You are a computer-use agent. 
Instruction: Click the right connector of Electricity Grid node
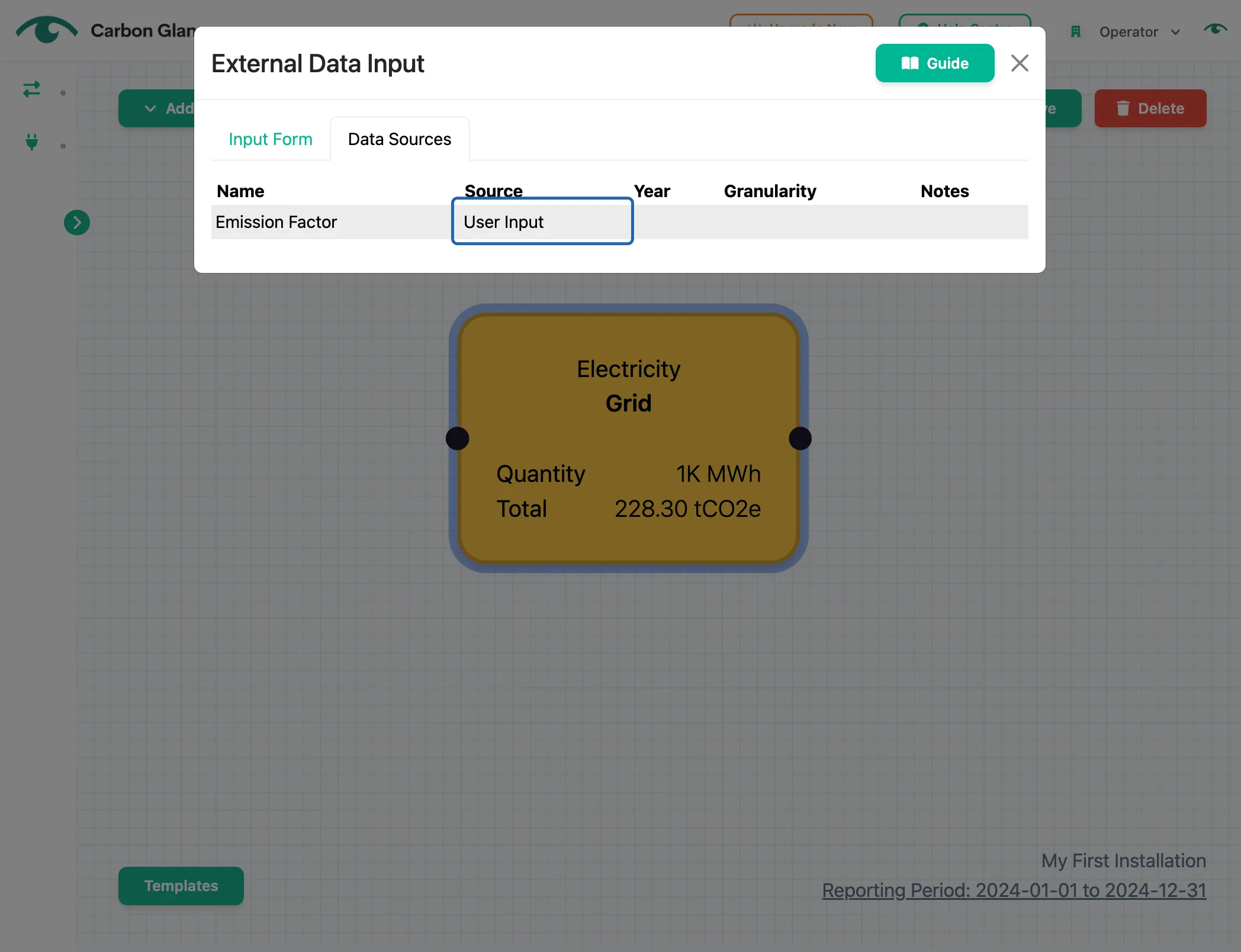[x=800, y=439]
